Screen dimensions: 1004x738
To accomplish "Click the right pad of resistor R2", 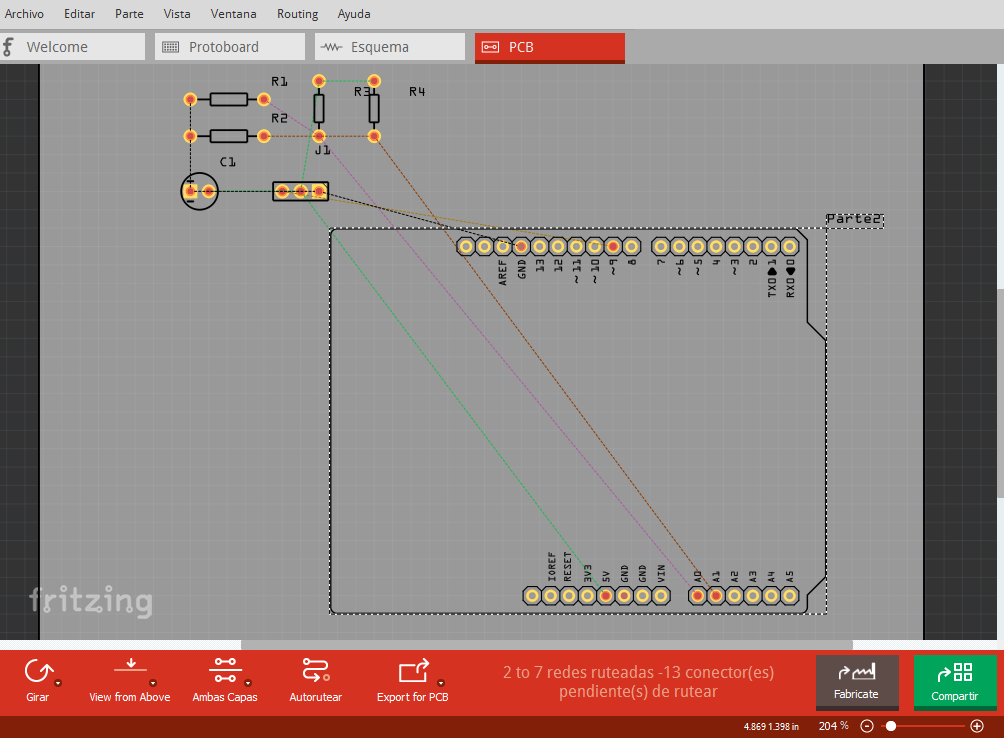I will click(x=264, y=136).
